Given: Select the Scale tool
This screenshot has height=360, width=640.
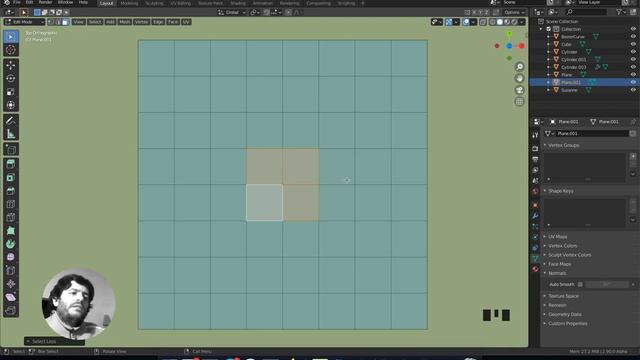Looking at the screenshot, I should click(11, 92).
